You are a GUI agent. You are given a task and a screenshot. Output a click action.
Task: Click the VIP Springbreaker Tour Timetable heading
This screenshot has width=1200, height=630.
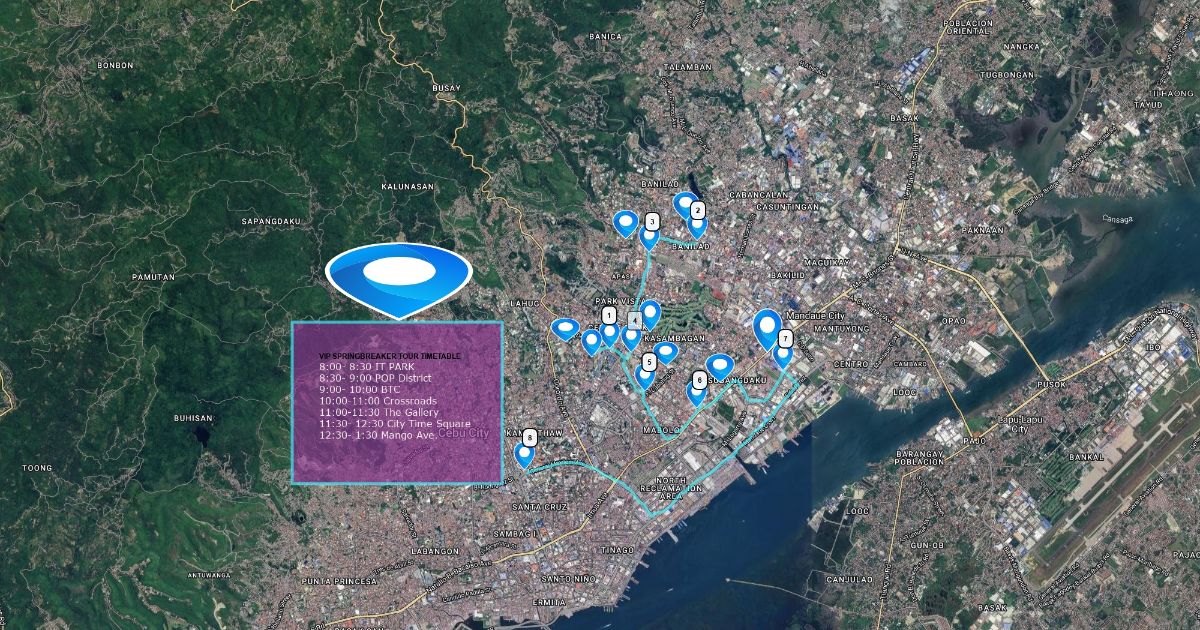[x=389, y=356]
